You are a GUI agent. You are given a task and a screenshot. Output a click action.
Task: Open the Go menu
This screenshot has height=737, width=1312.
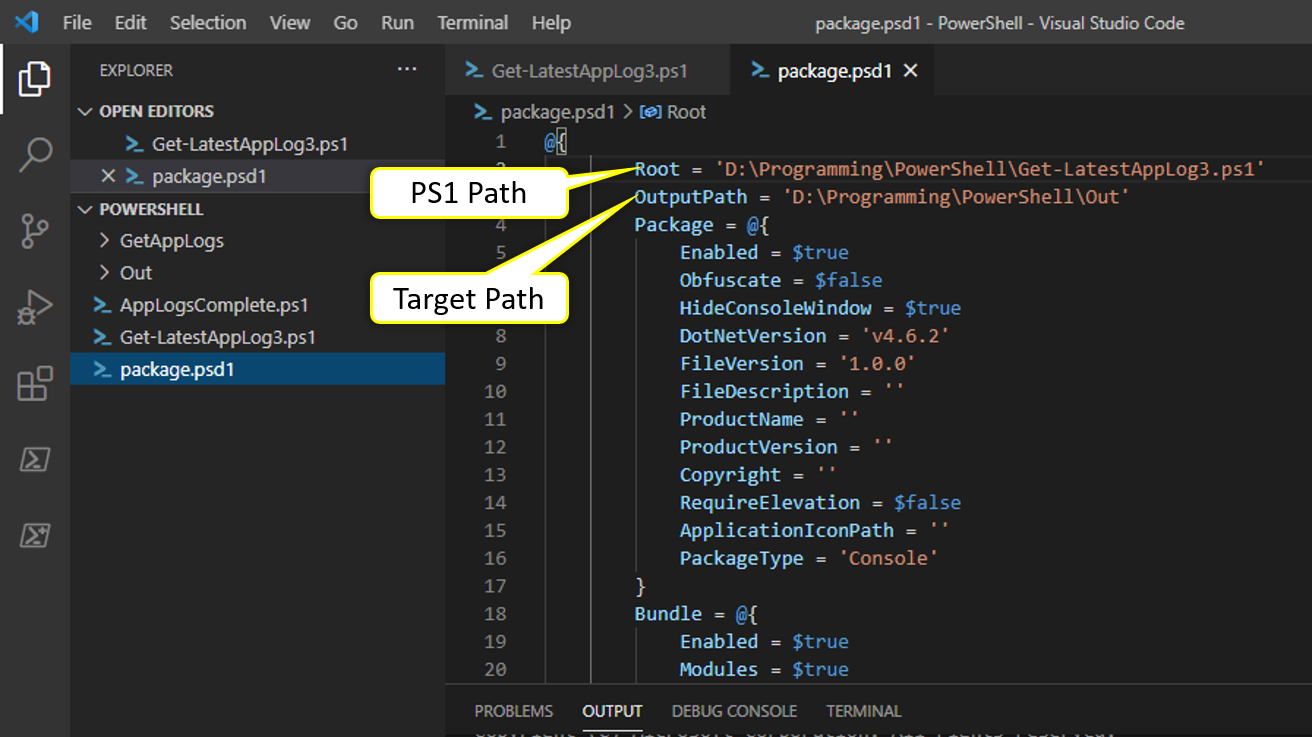point(345,22)
